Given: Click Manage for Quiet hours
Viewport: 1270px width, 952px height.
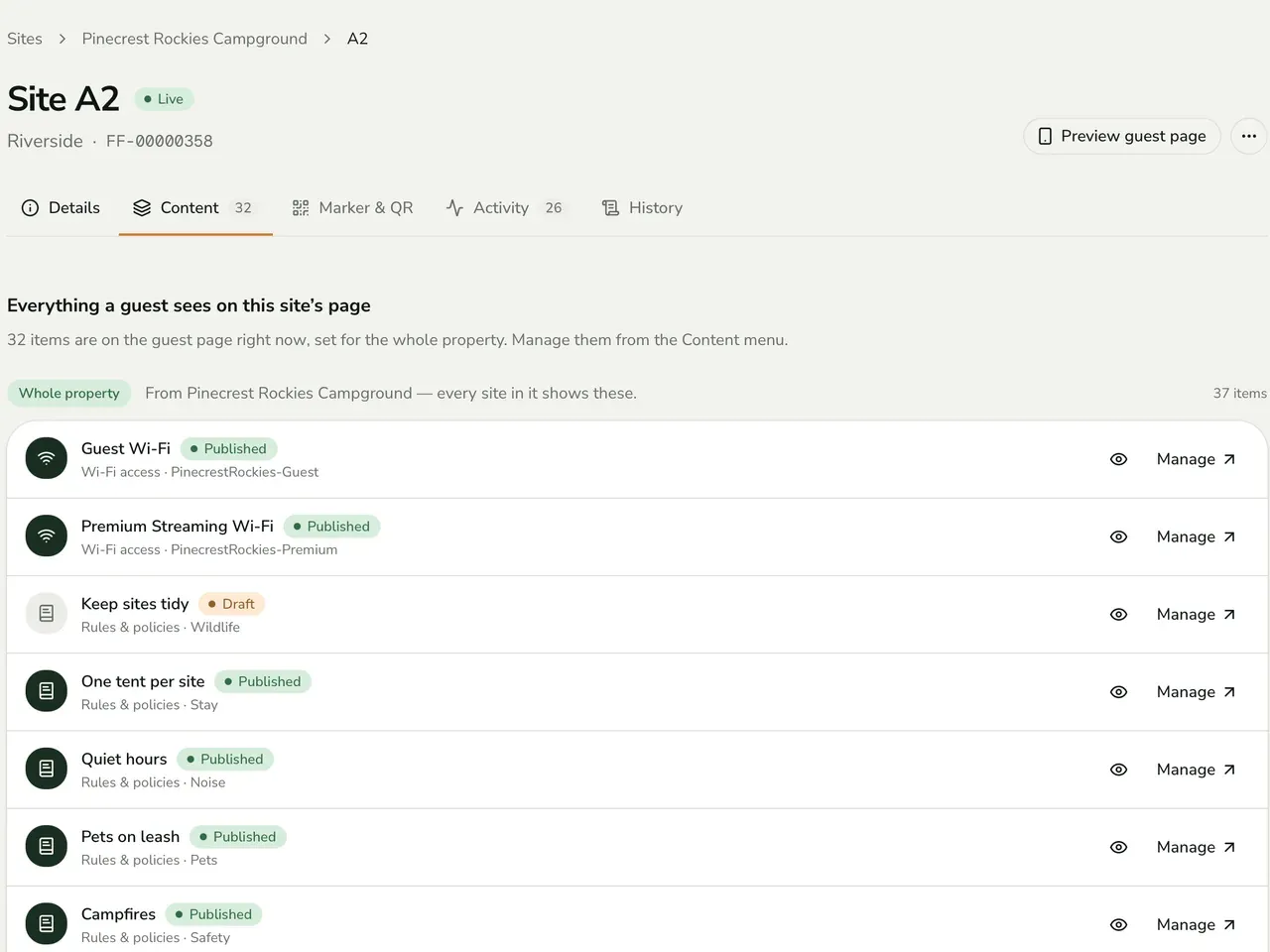Looking at the screenshot, I should [1196, 770].
